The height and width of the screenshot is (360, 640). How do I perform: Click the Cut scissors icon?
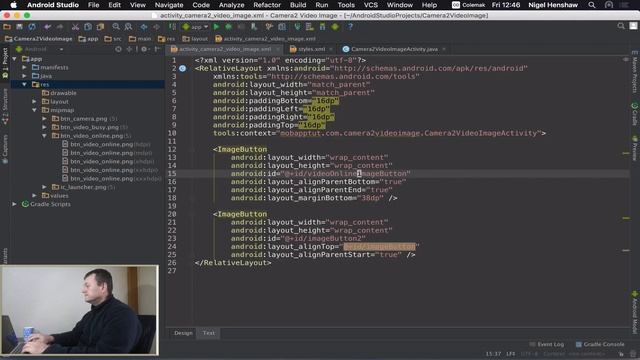(x=76, y=27)
